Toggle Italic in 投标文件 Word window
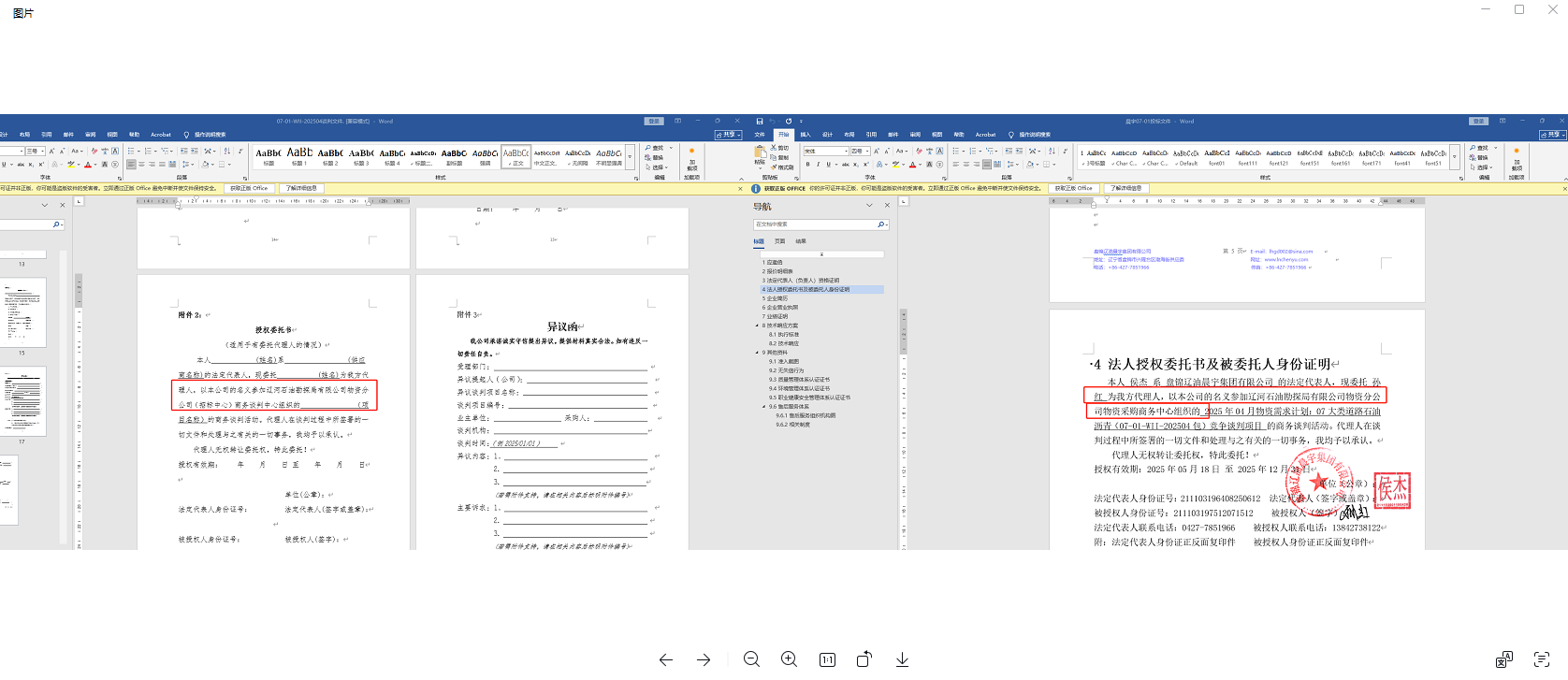 pos(818,165)
